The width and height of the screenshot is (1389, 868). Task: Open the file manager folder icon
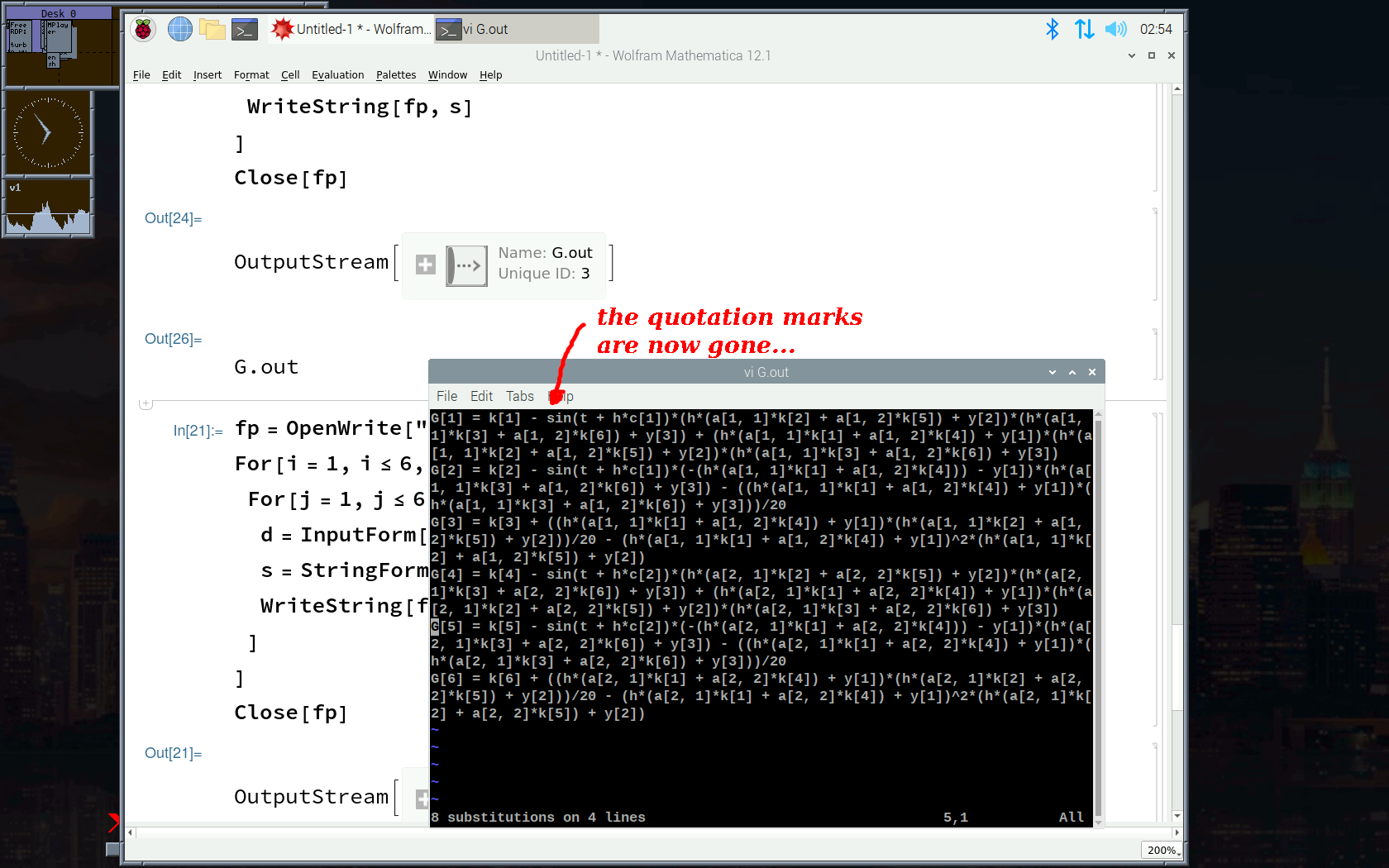pyautogui.click(x=212, y=30)
